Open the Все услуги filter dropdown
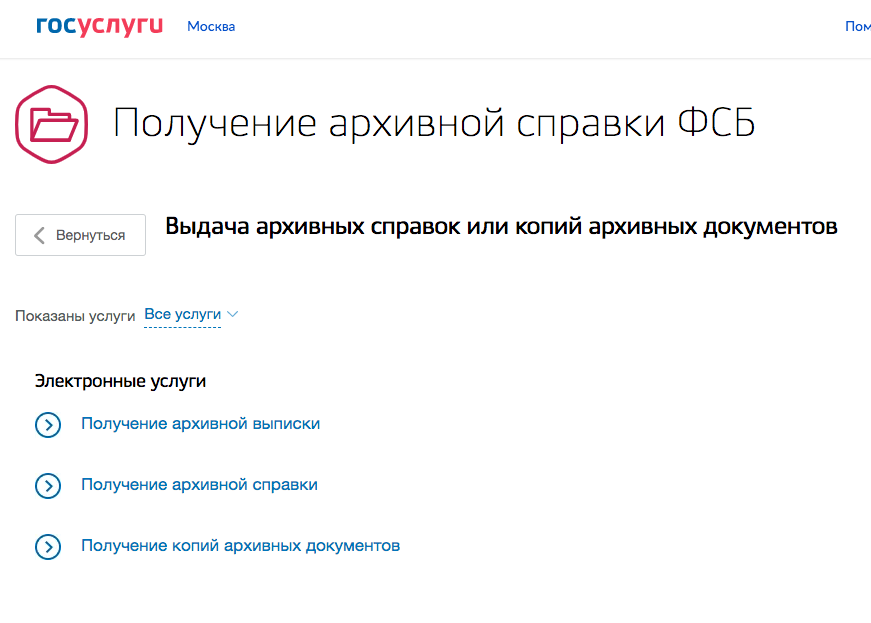The width and height of the screenshot is (871, 623). click(183, 314)
